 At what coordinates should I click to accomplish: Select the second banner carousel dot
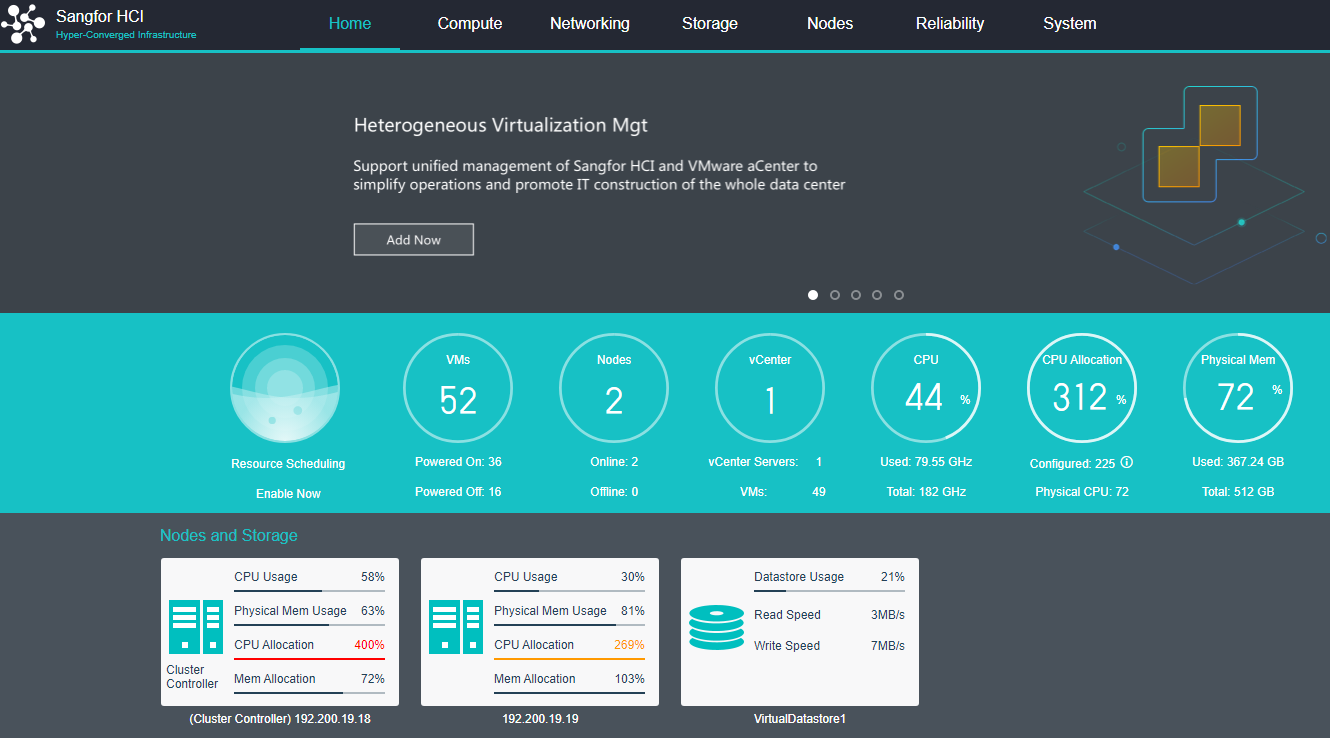point(835,295)
